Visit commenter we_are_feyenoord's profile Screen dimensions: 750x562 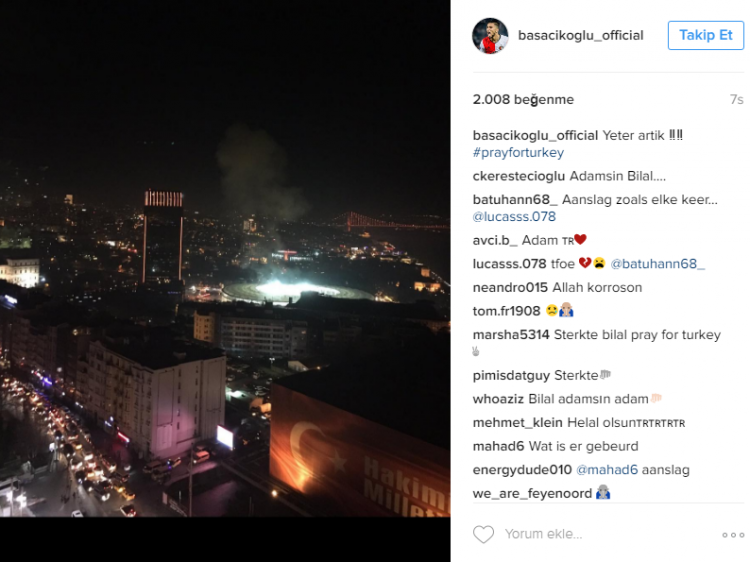coord(532,493)
